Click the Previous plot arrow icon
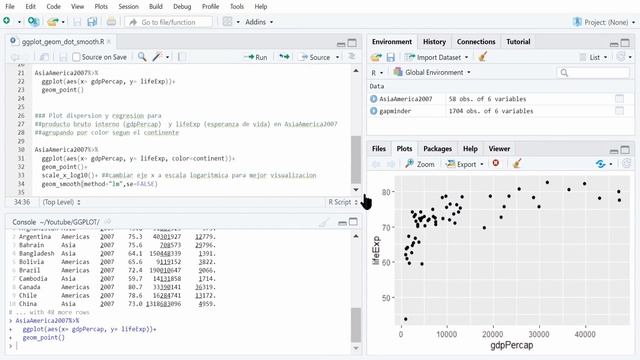The height and width of the screenshot is (360, 640). (376, 164)
